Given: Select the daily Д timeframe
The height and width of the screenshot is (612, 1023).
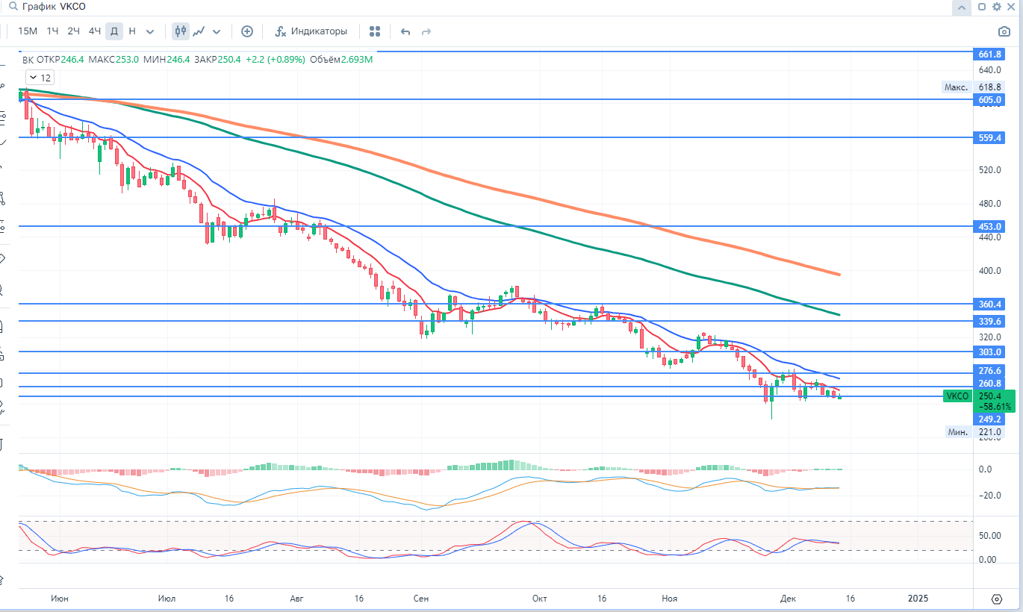Looking at the screenshot, I should [114, 31].
